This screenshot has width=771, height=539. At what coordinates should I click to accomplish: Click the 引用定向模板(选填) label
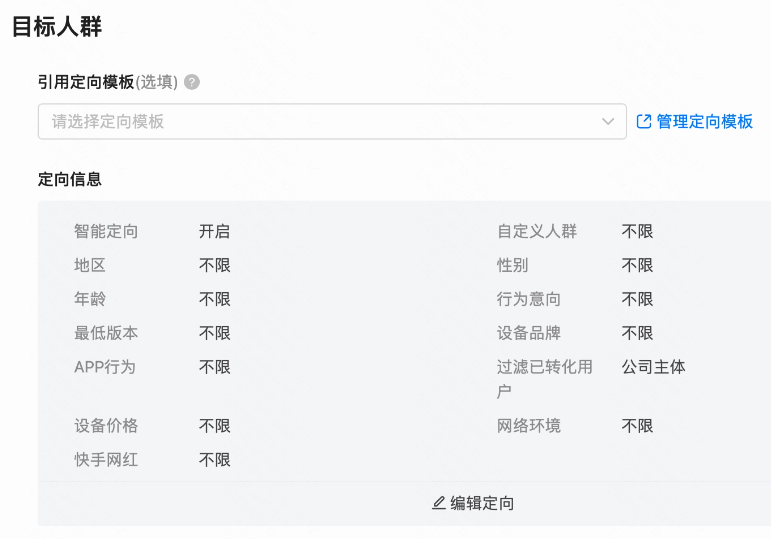pyautogui.click(x=108, y=82)
